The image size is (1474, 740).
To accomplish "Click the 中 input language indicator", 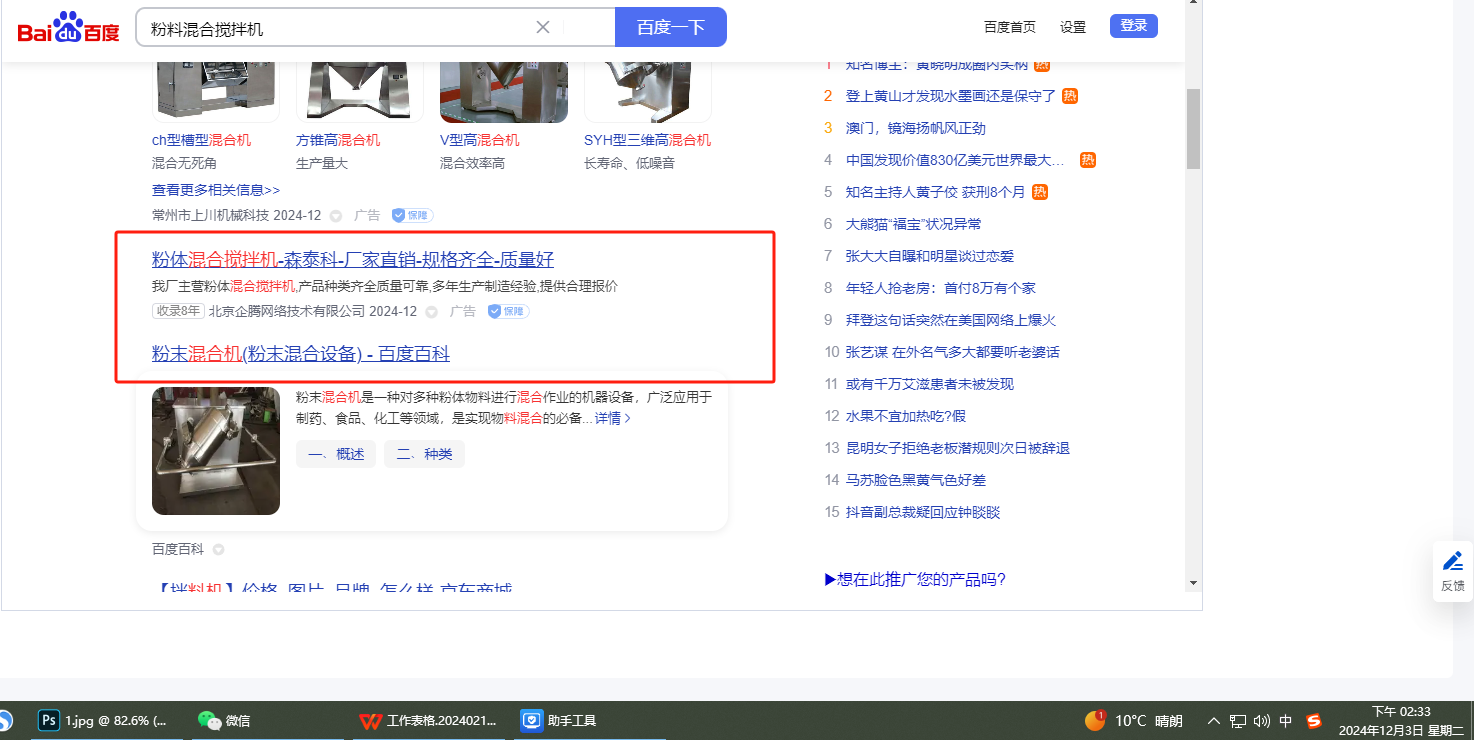I will pyautogui.click(x=1286, y=720).
